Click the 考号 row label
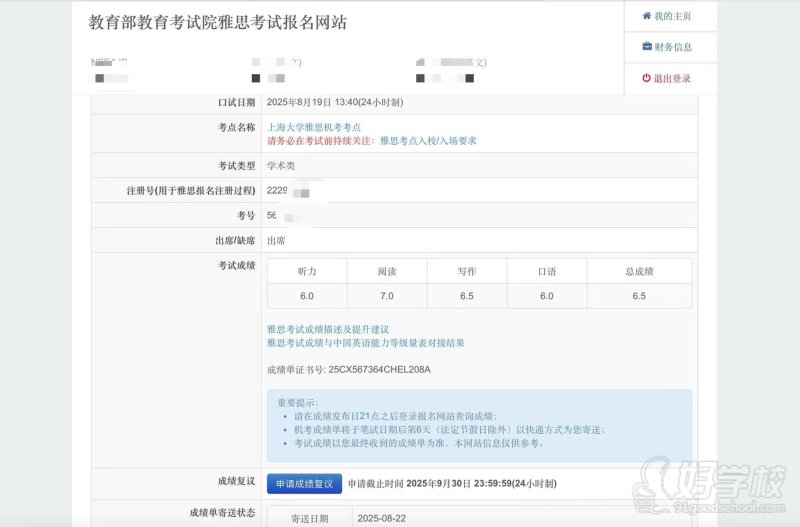Screen dimensions: 800x527 click(x=246, y=215)
